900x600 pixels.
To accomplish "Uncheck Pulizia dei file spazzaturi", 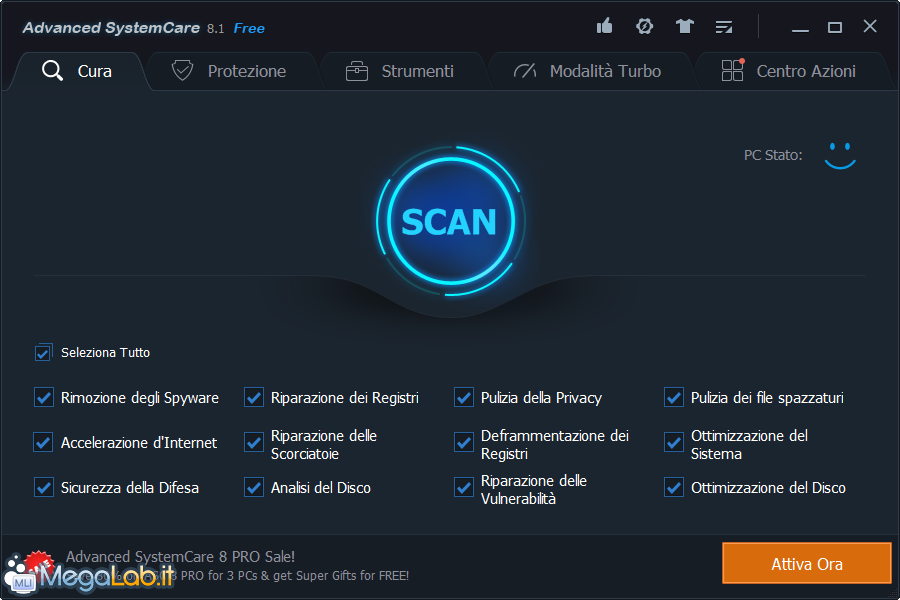I will coord(674,397).
